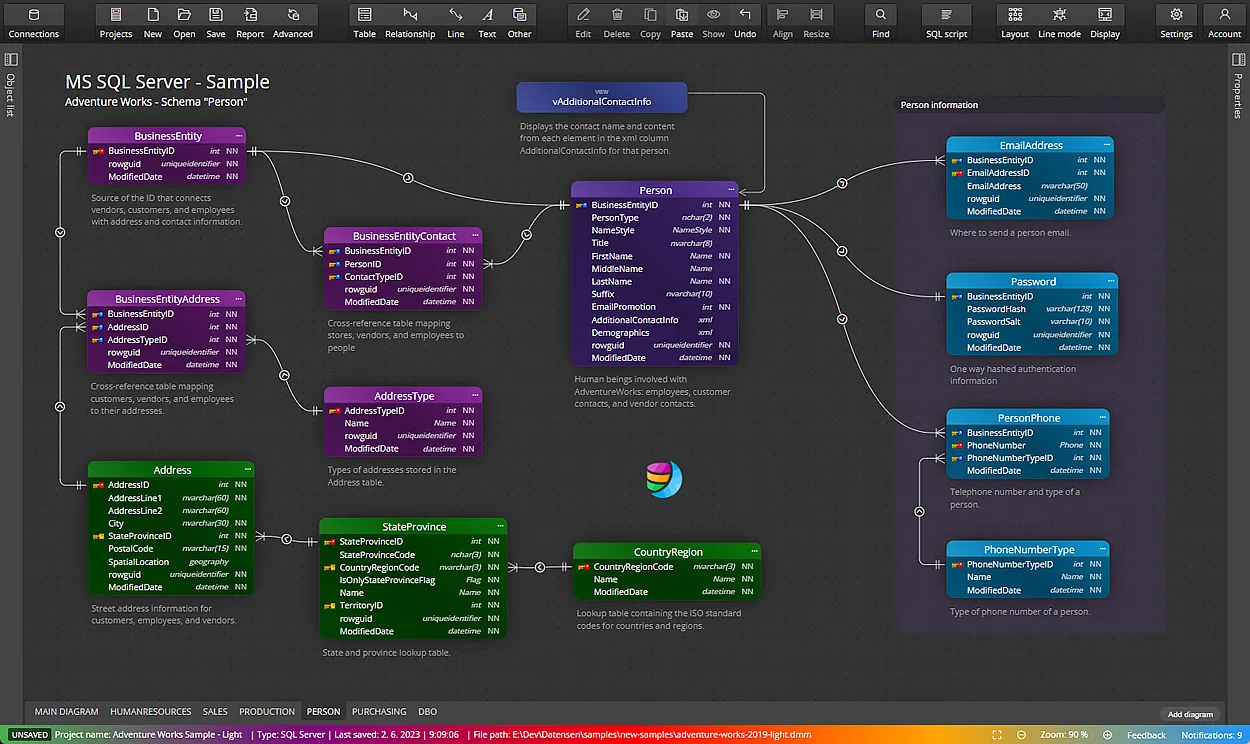This screenshot has height=744, width=1250.
Task: Switch to the PRODUCTION diagram tab
Action: point(267,712)
